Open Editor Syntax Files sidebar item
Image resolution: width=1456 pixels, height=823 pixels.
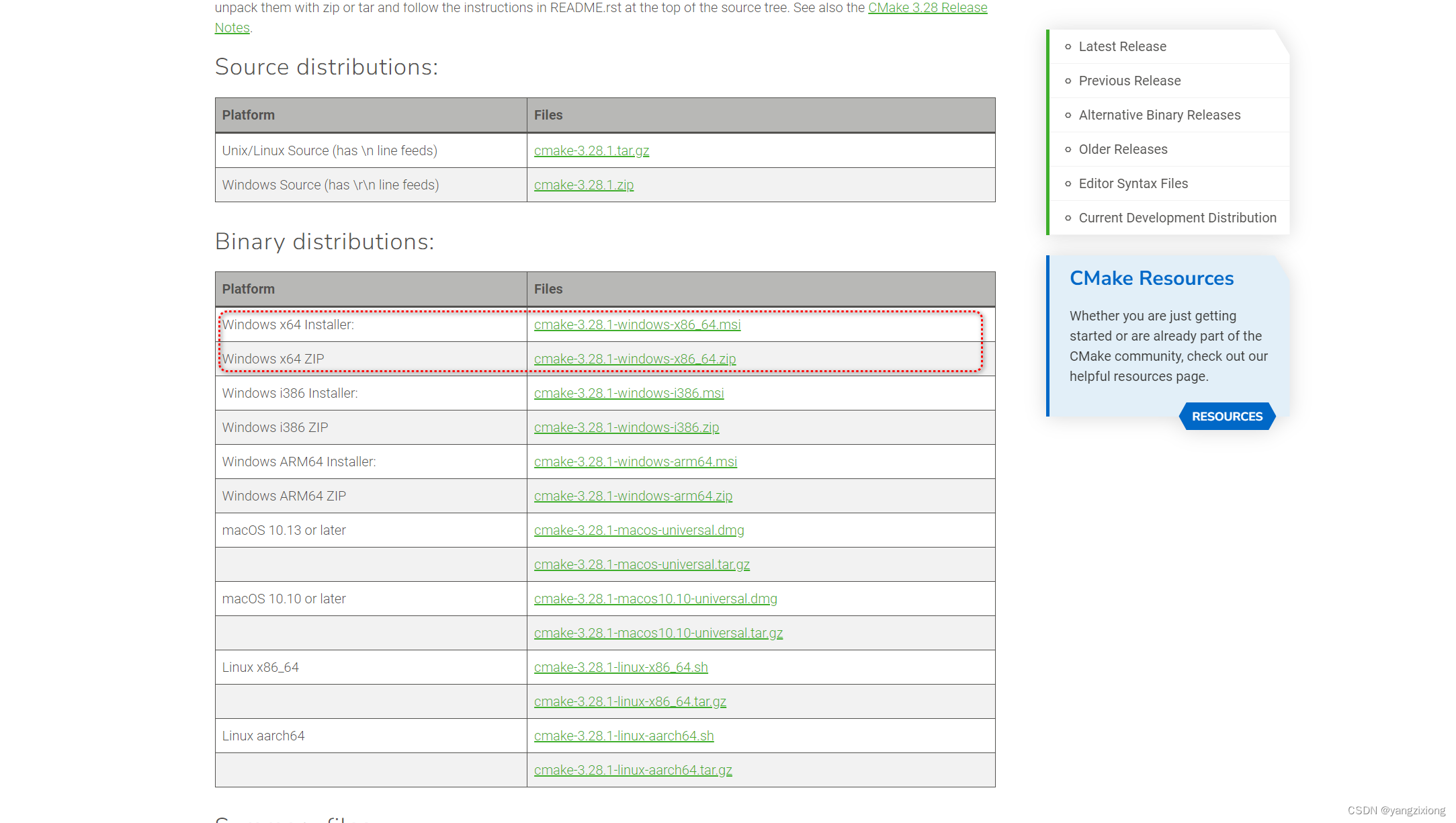point(1133,183)
